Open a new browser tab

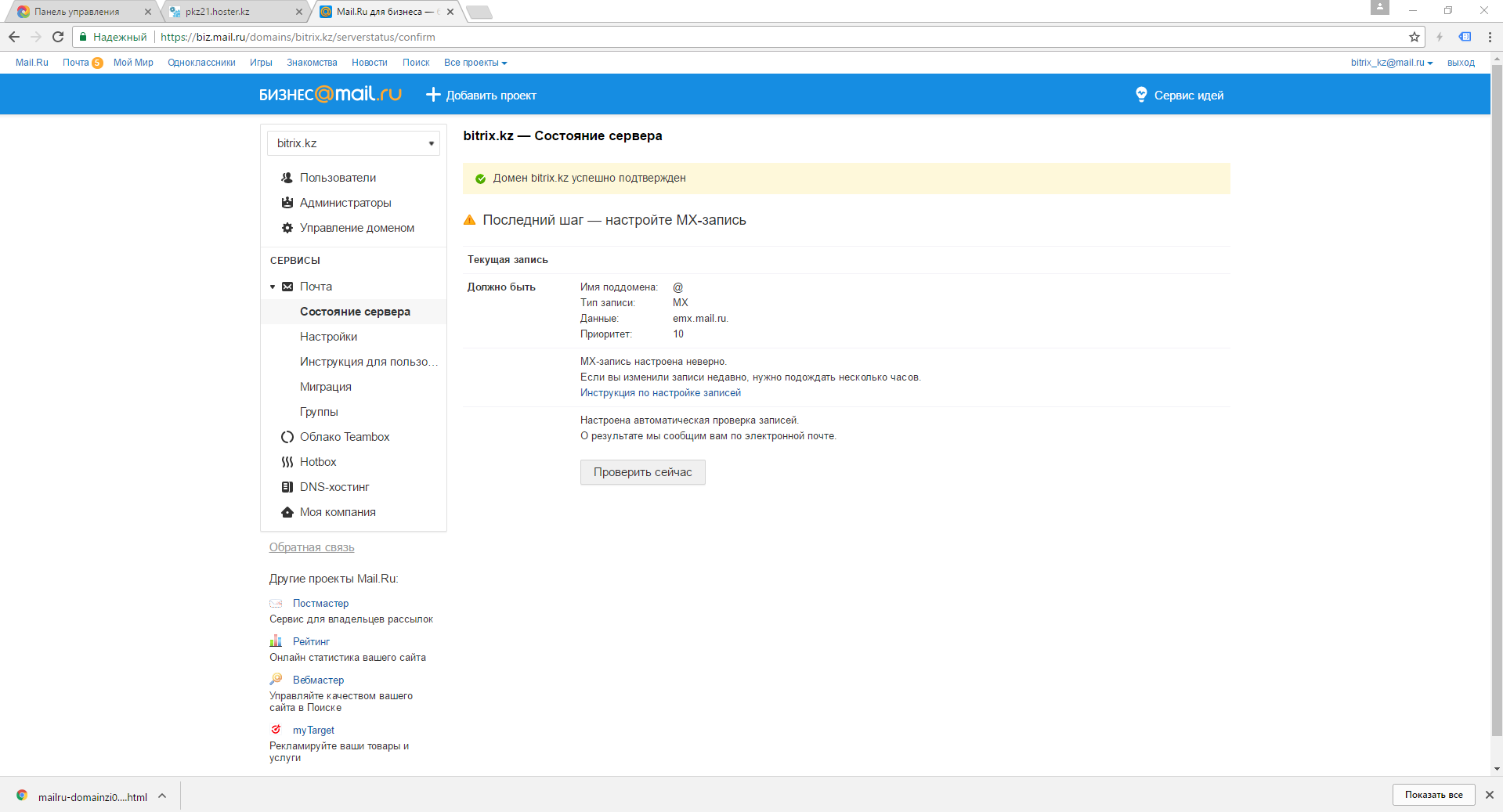pos(479,12)
